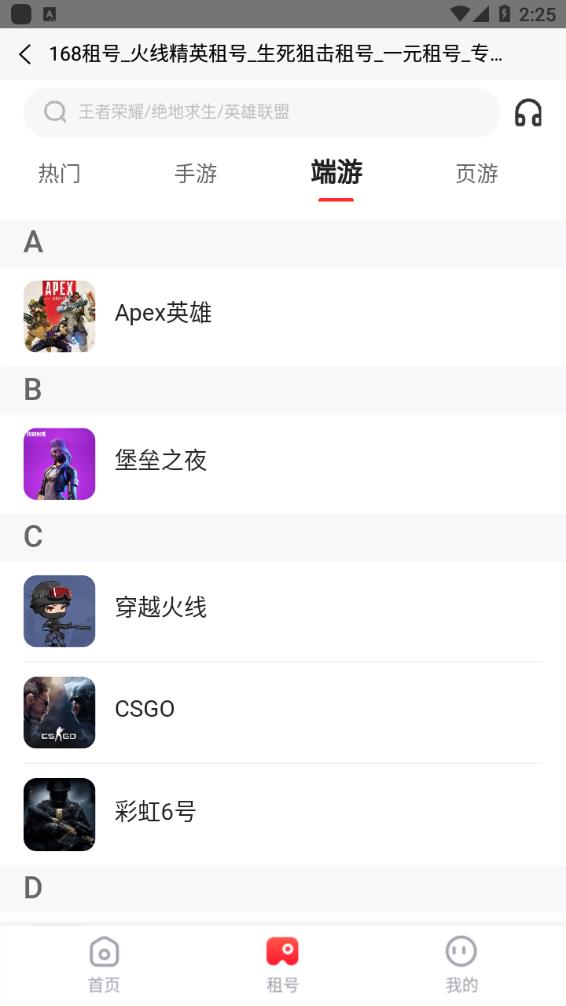
Task: Open the Apex英雄 game icon
Action: (60, 316)
